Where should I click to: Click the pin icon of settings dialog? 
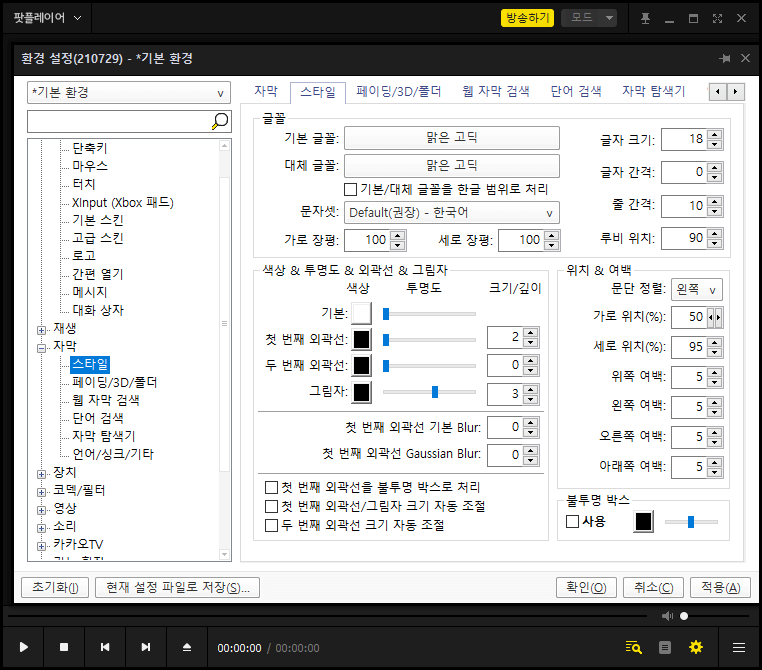coord(725,58)
